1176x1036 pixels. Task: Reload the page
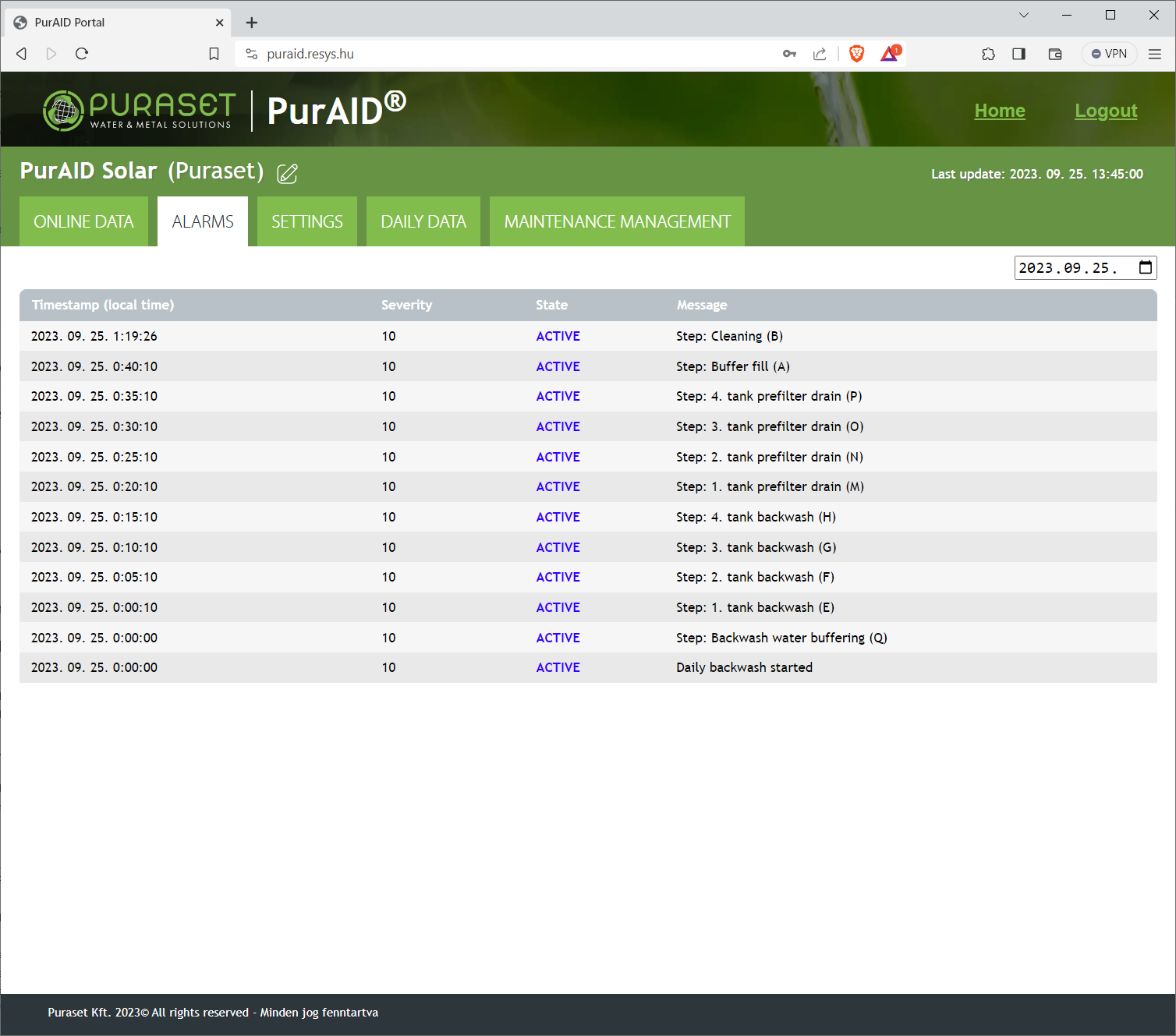point(82,54)
